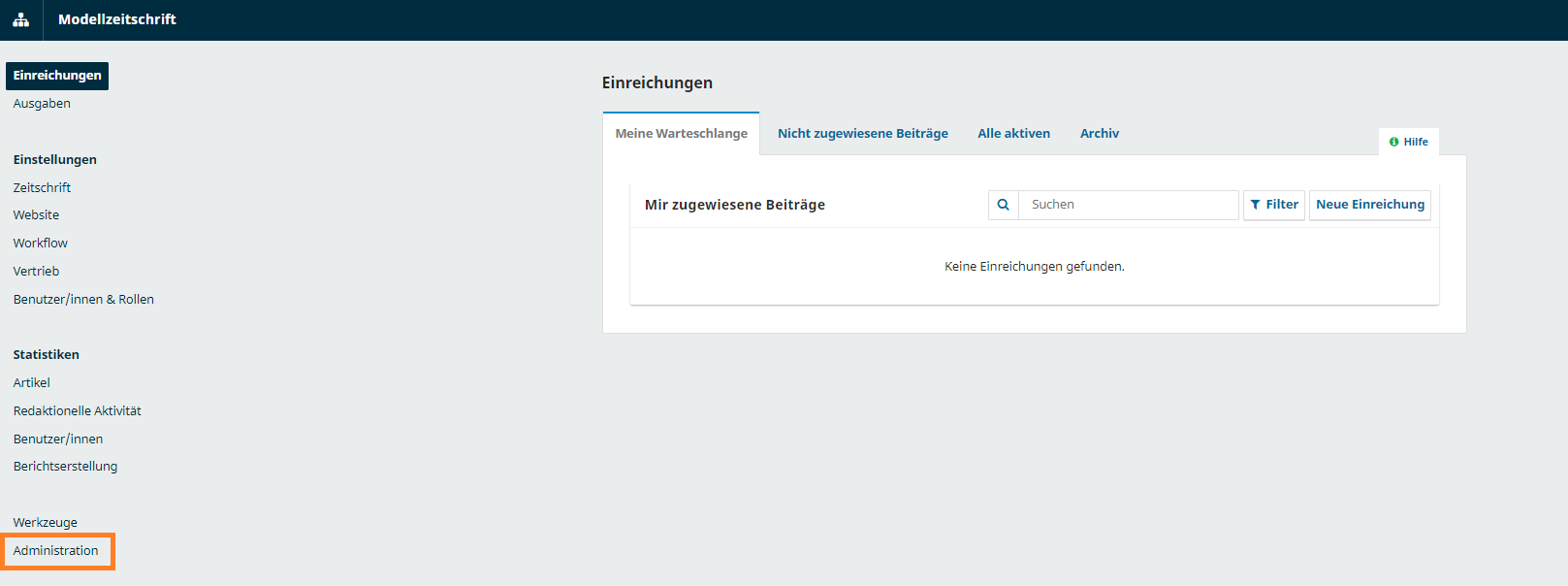Open Redaktionelle Aktivität statistics
This screenshot has height=586, width=1568.
[78, 411]
